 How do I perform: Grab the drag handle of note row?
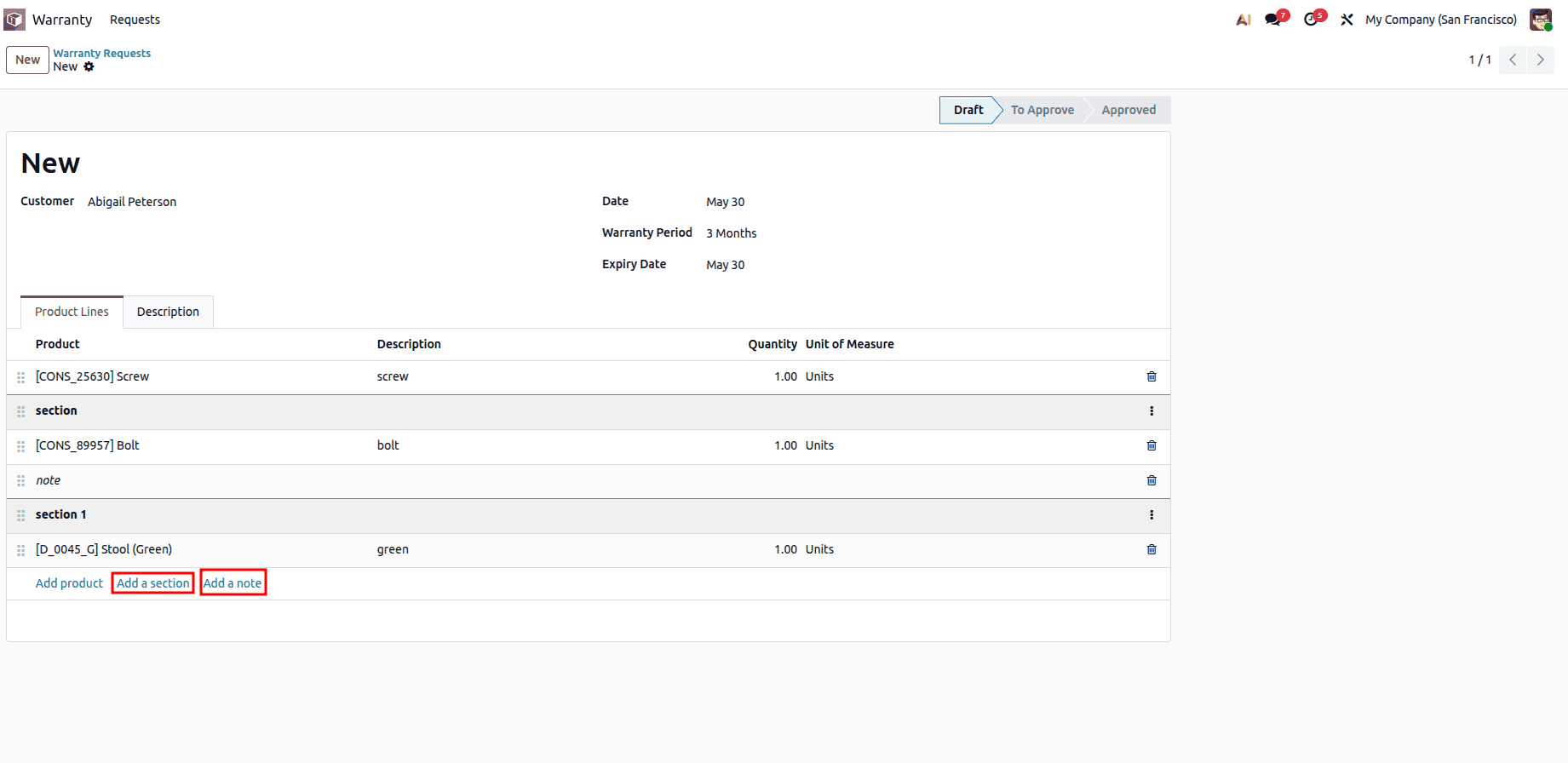coord(21,481)
